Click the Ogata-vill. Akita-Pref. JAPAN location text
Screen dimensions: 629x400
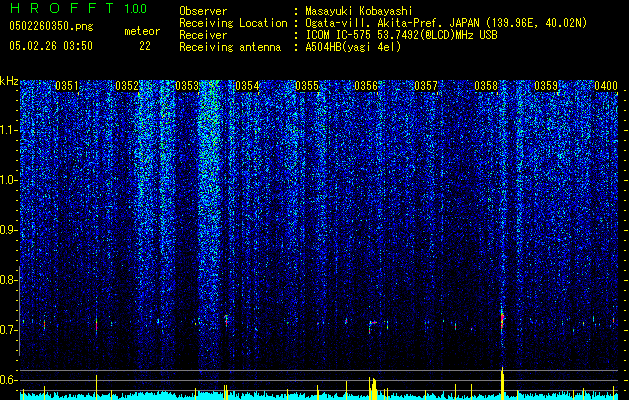[447, 23]
